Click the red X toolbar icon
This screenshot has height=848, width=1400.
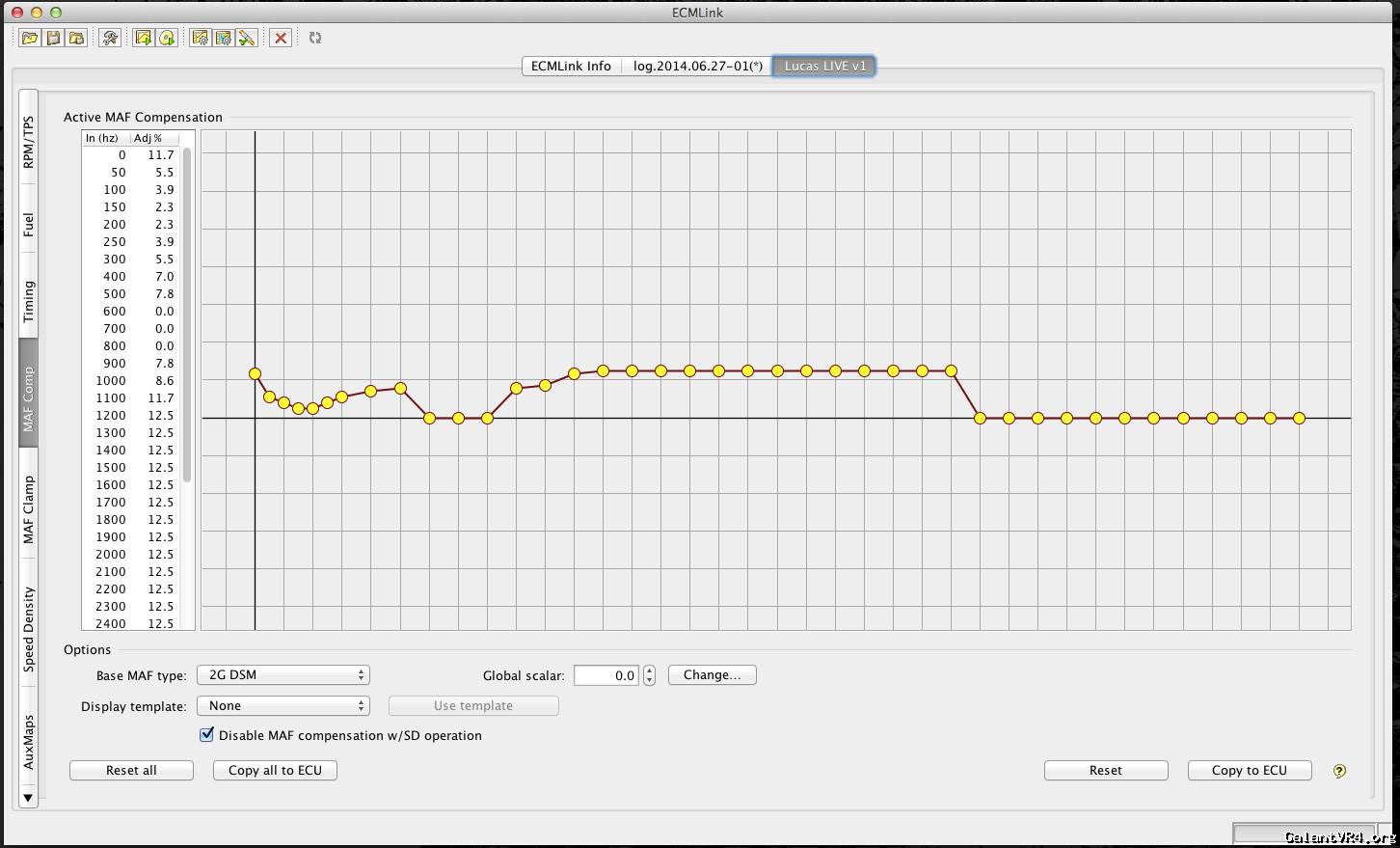coord(281,38)
